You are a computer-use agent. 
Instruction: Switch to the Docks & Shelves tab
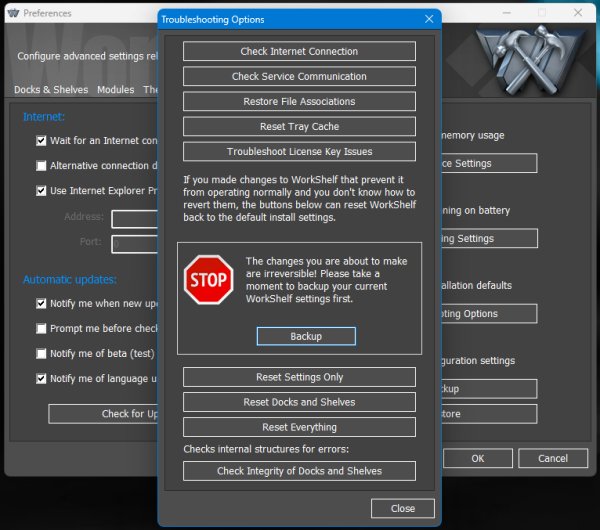(x=52, y=90)
